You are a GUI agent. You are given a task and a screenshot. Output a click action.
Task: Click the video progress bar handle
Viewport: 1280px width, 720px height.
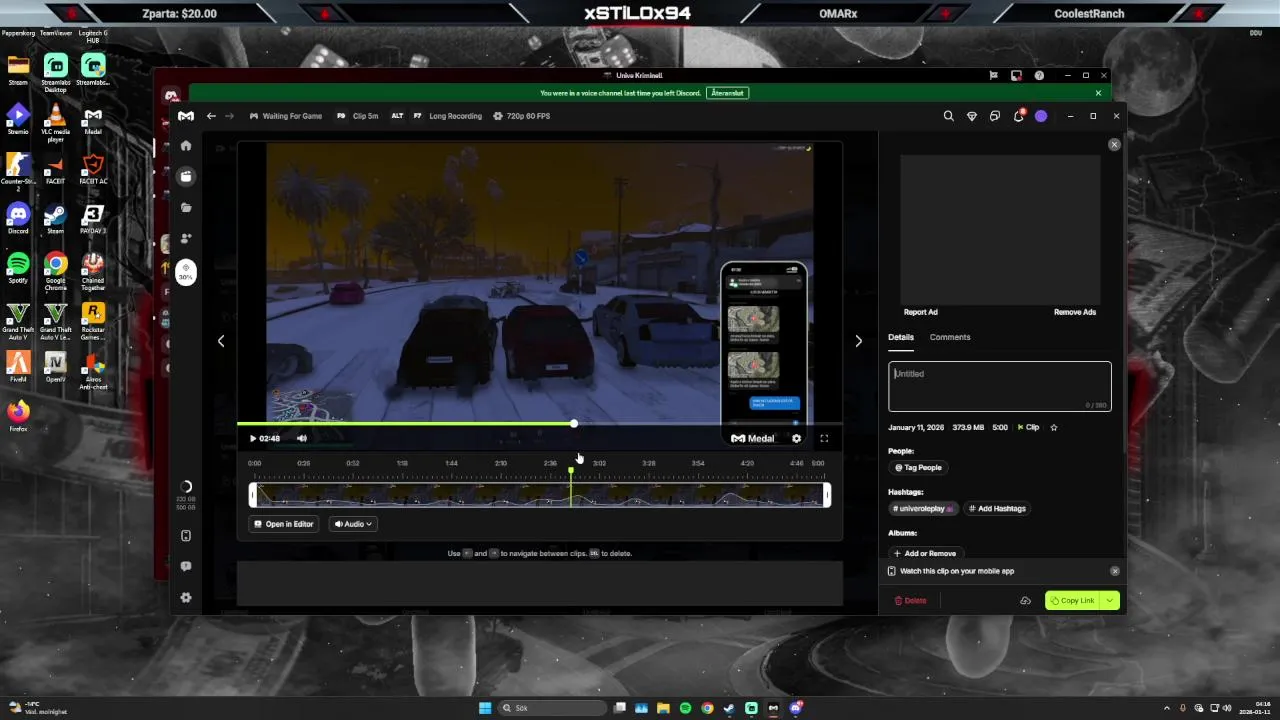pos(574,424)
